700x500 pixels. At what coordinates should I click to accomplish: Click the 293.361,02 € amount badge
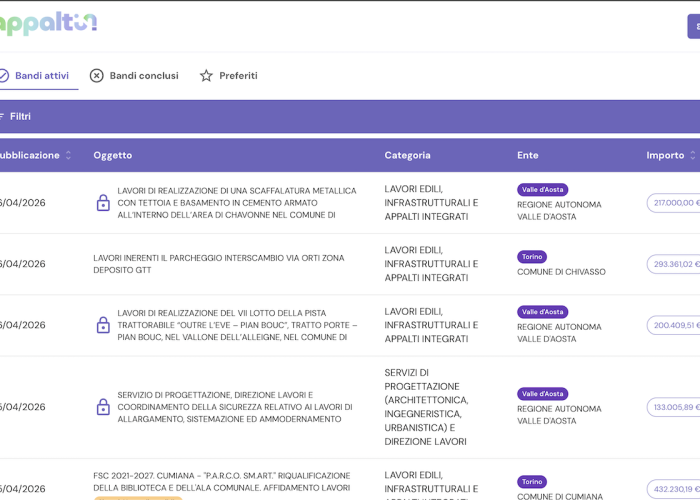coord(675,264)
